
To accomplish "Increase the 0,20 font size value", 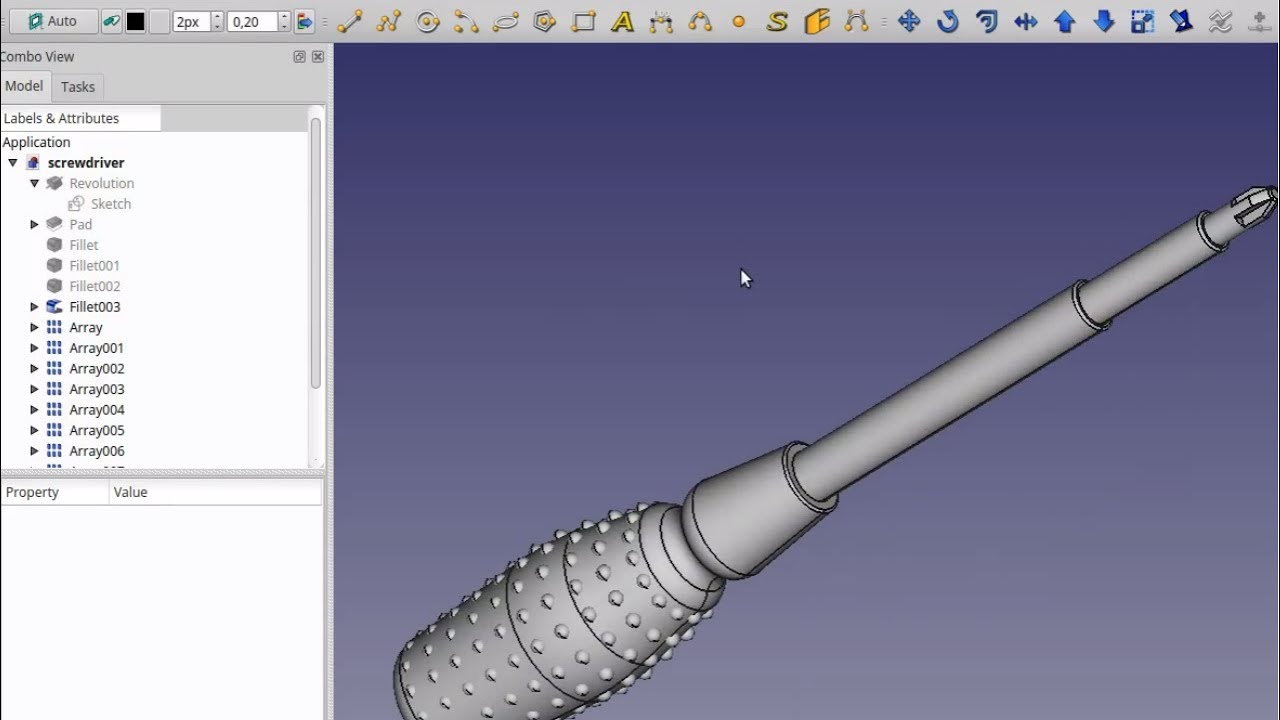I will pos(285,16).
